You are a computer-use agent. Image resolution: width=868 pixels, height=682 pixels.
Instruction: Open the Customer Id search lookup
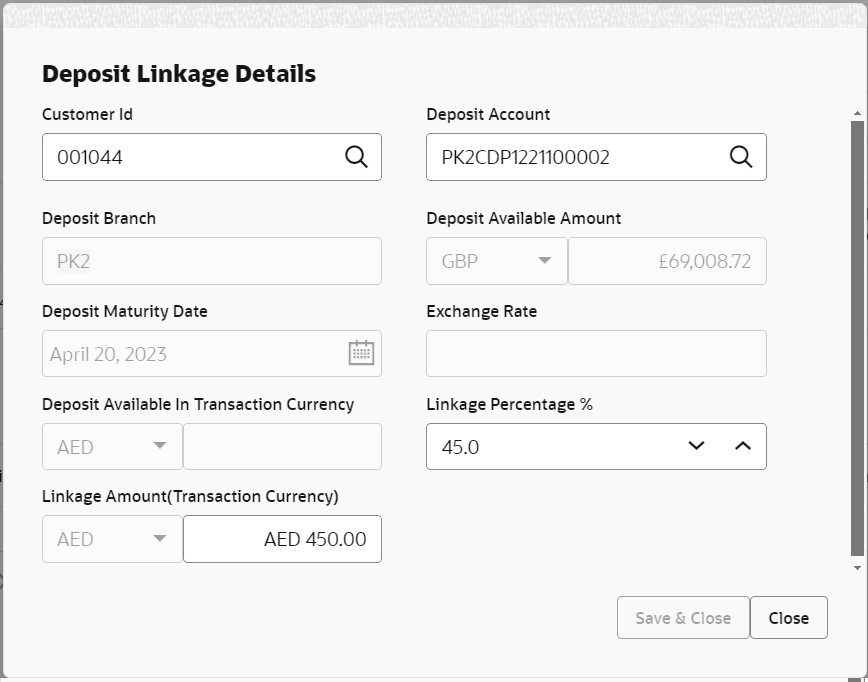[356, 157]
